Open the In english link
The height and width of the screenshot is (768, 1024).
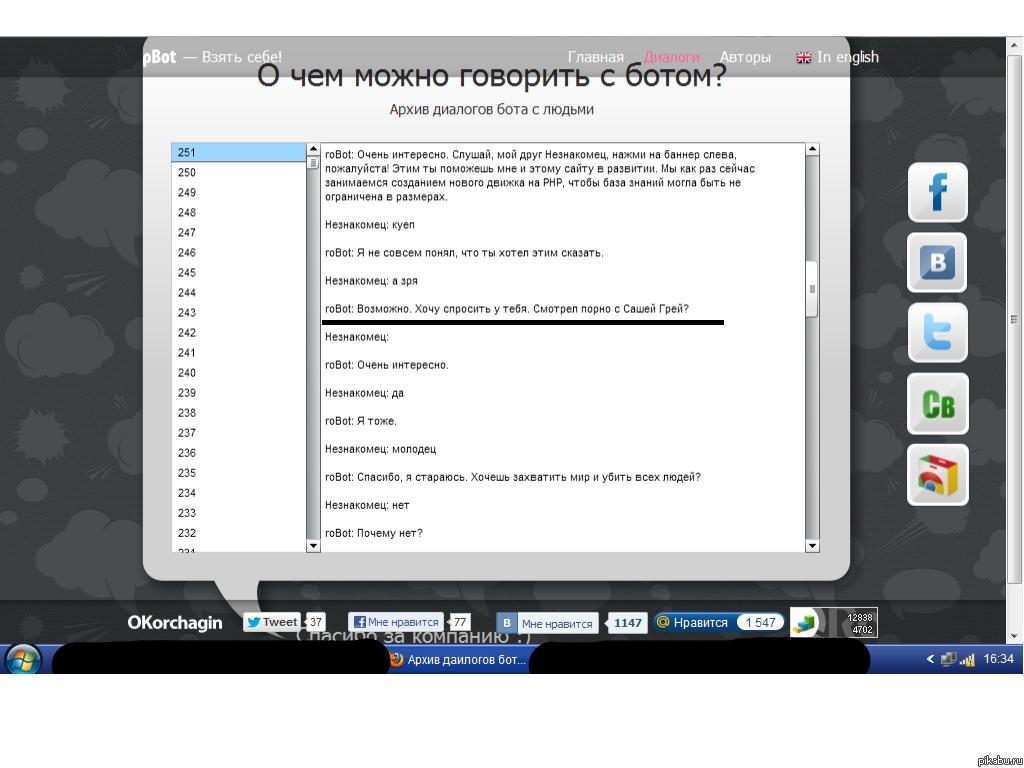point(846,57)
